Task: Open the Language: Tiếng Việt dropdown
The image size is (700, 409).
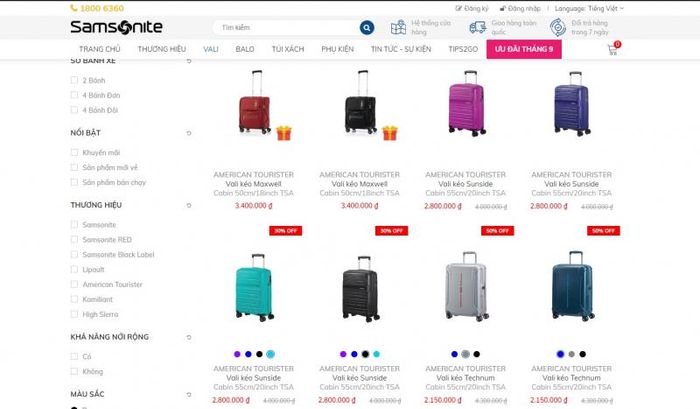Action: [x=589, y=8]
